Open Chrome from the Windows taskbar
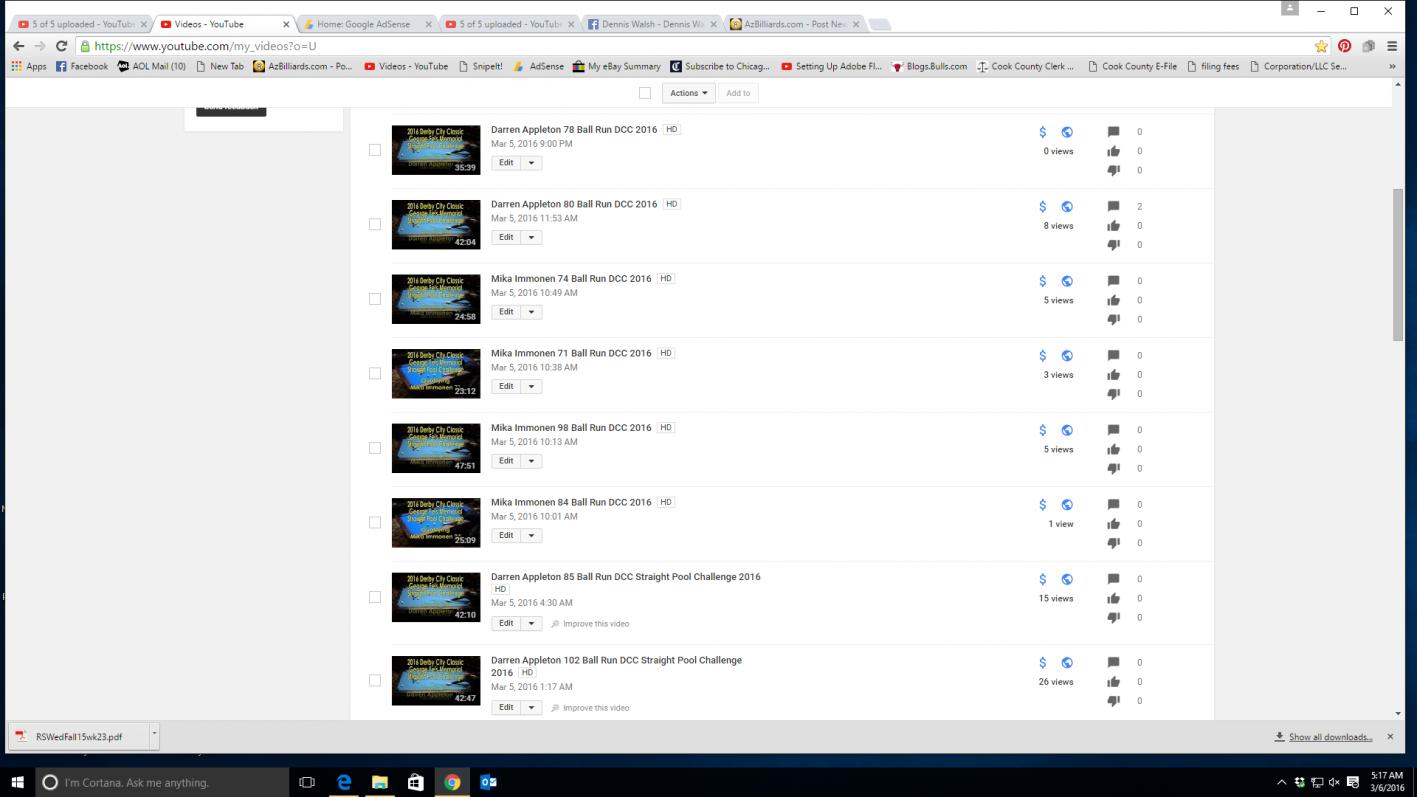The height and width of the screenshot is (797, 1417). point(452,782)
